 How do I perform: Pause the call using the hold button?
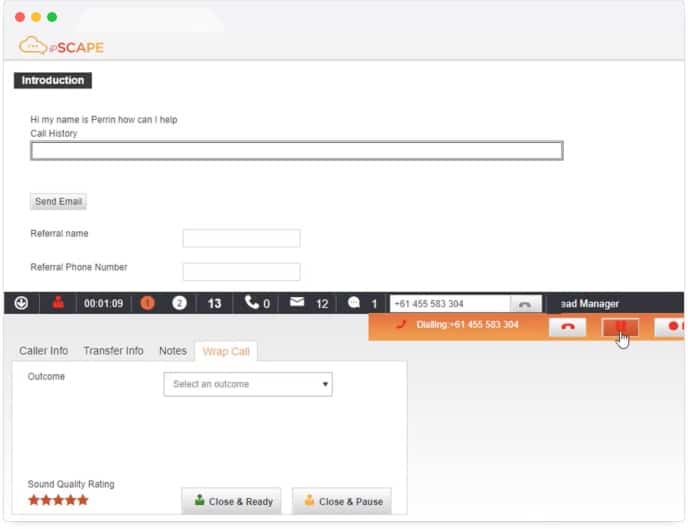620,326
